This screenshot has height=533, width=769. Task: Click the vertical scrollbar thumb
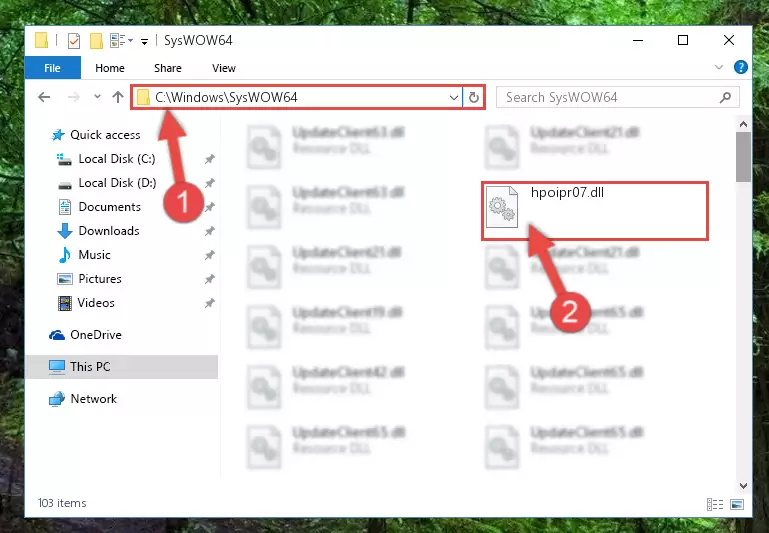[x=743, y=157]
